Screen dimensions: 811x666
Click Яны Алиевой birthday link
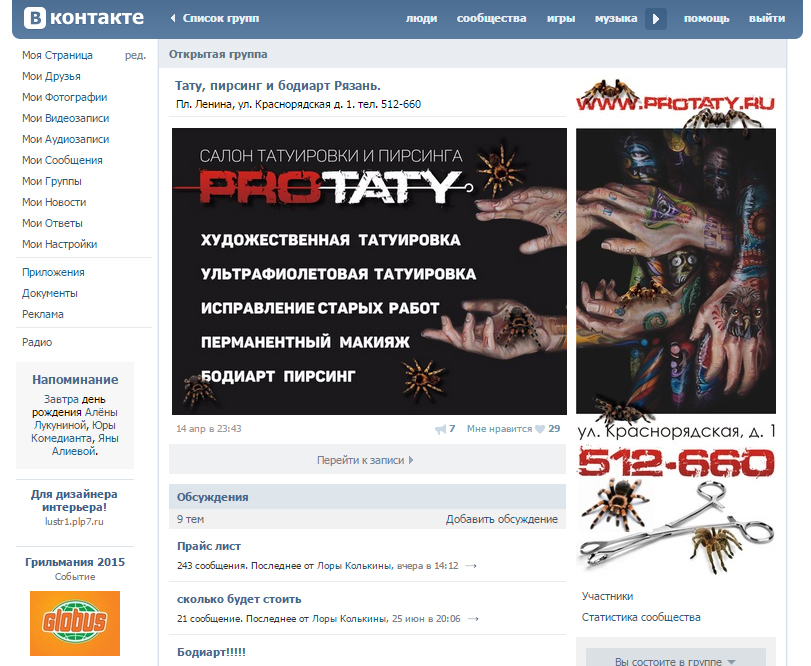pyautogui.click(x=85, y=445)
